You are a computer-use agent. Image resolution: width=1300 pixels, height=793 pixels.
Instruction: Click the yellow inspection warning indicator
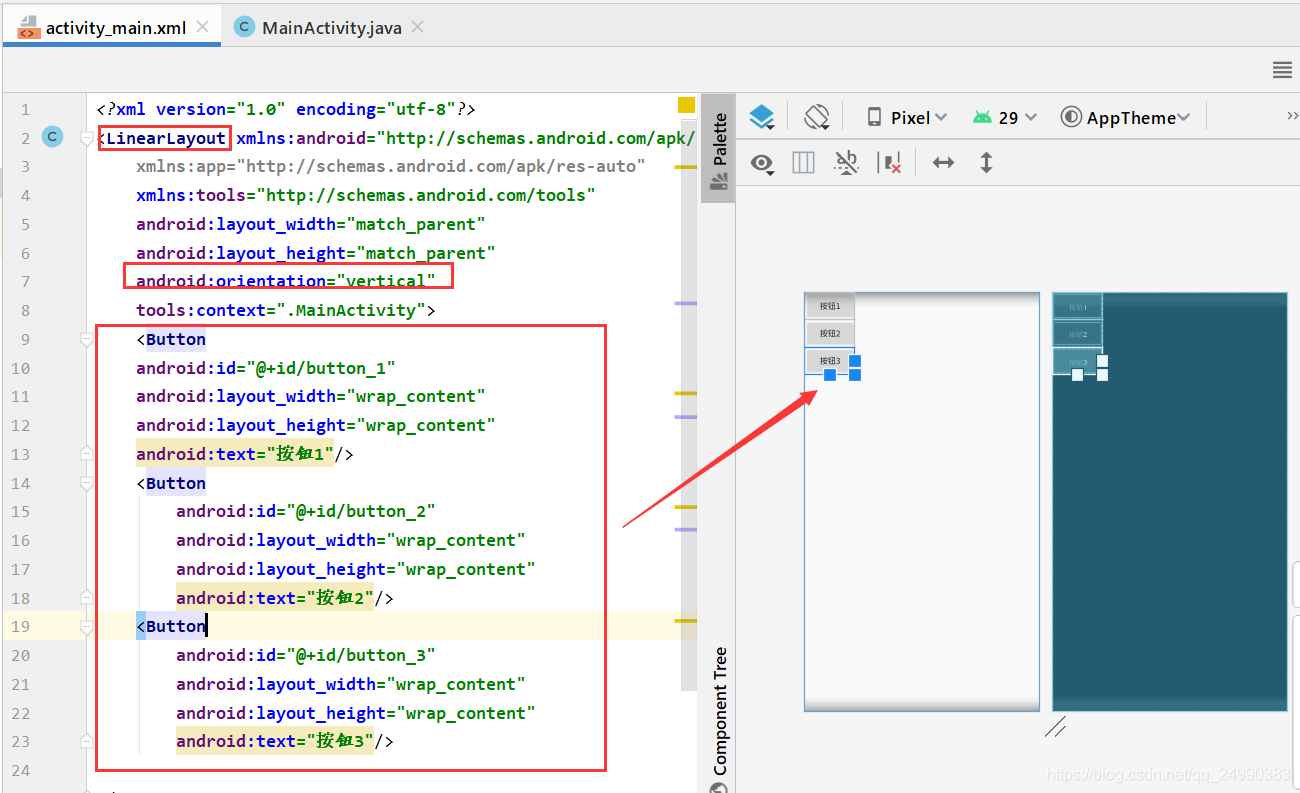click(x=686, y=105)
